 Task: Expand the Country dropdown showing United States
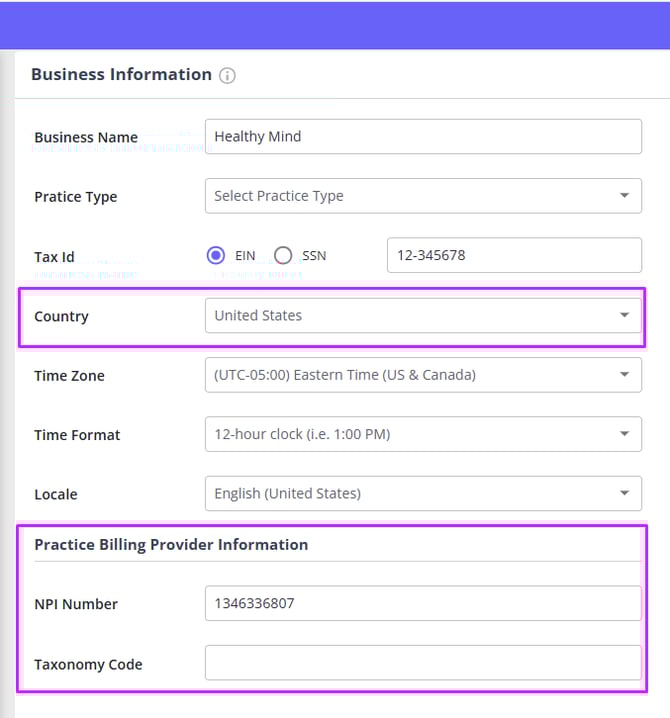click(422, 315)
